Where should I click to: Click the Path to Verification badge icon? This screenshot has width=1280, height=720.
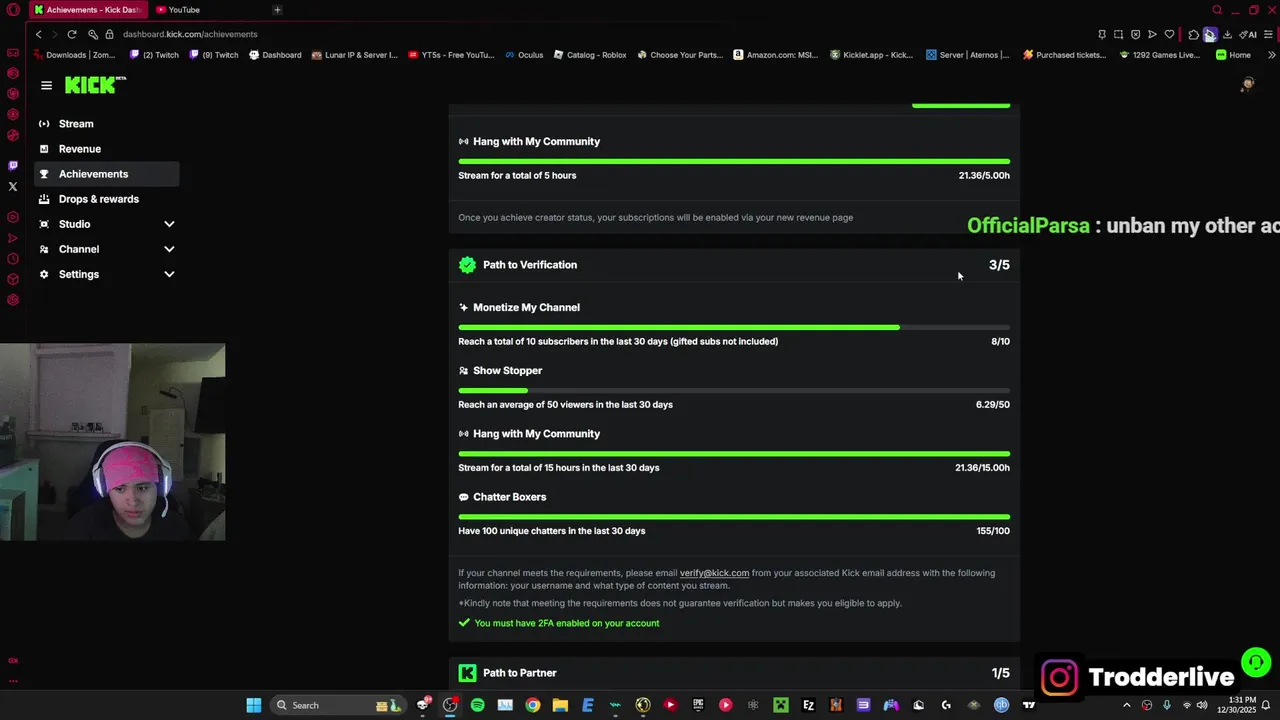pos(467,265)
